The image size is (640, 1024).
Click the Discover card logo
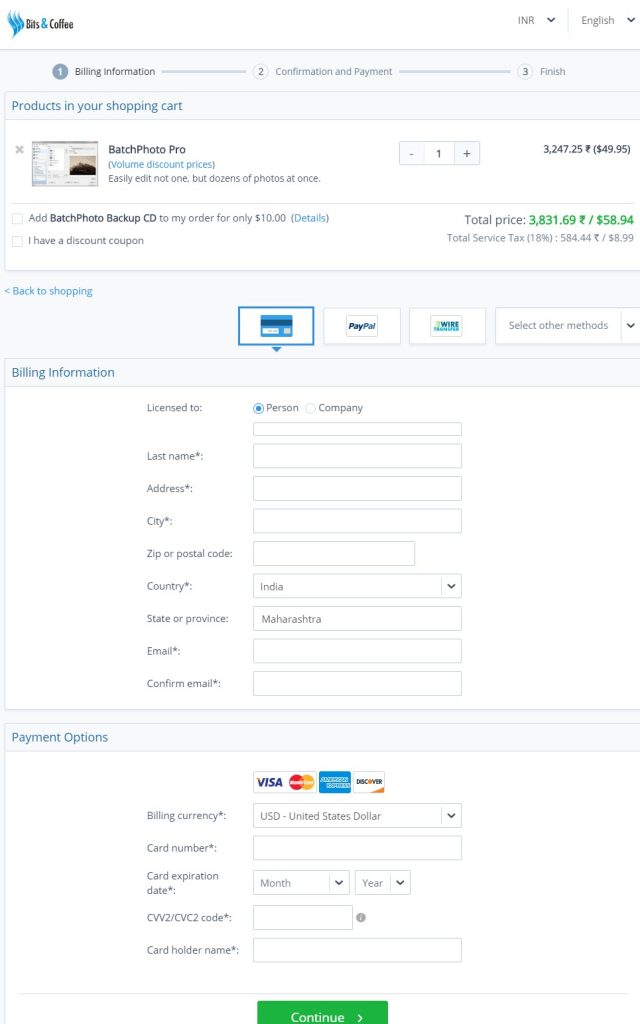point(369,782)
